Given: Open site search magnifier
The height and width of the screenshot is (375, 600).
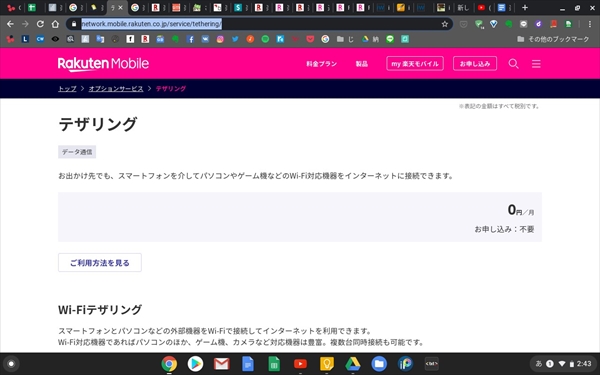Looking at the screenshot, I should click(x=514, y=64).
